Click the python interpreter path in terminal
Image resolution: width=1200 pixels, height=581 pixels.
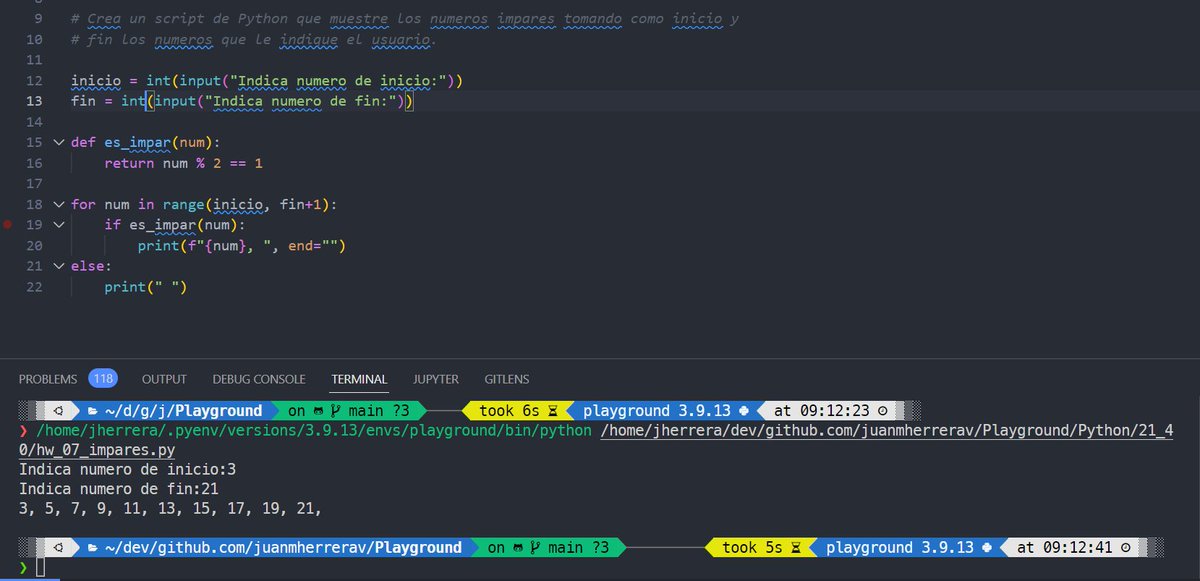(313, 431)
